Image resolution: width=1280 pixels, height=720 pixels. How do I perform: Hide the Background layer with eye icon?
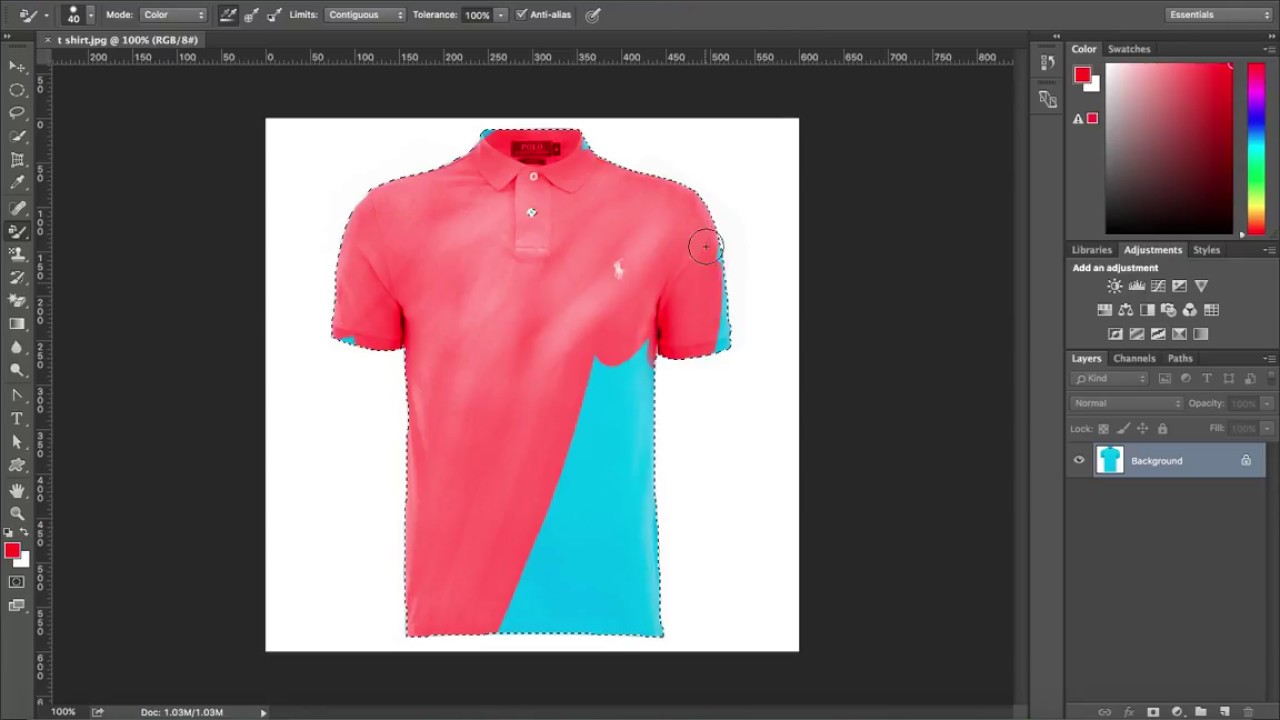click(1079, 461)
